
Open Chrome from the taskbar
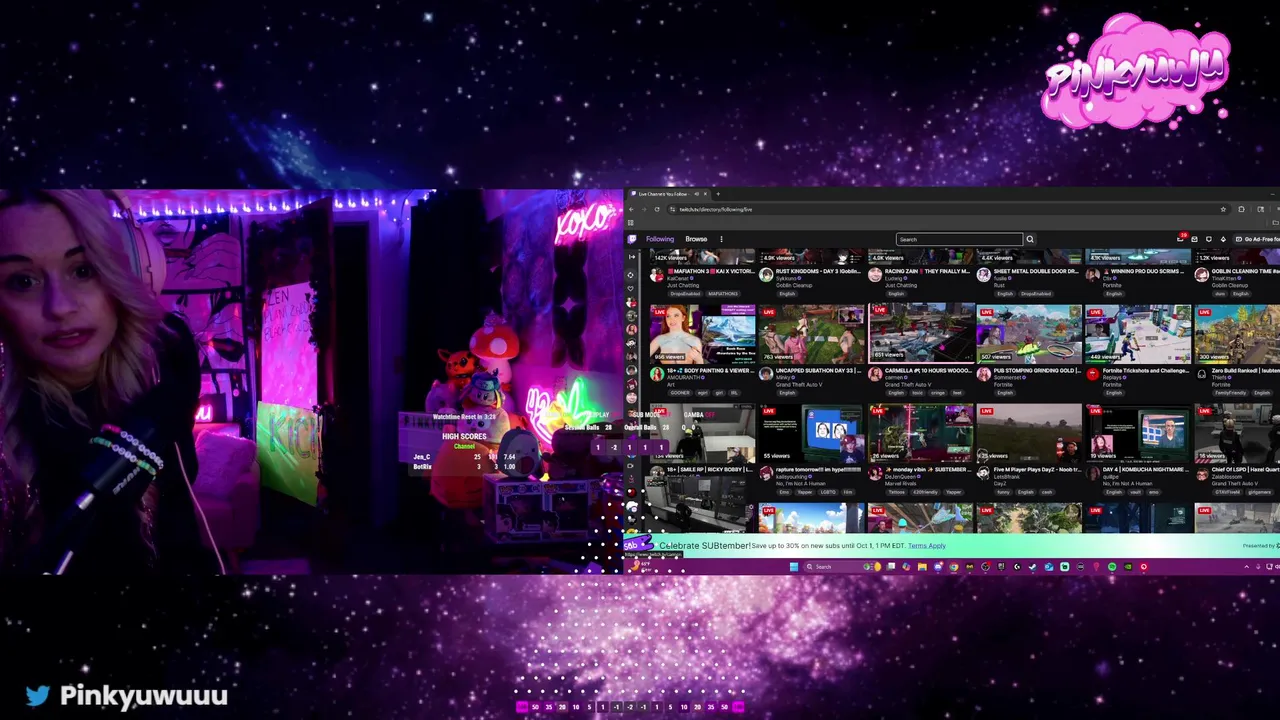point(954,567)
